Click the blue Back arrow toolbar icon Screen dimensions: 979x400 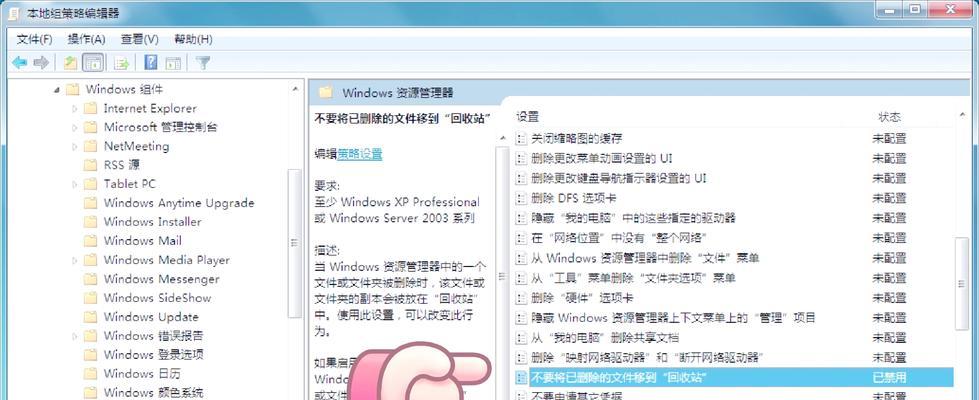click(x=19, y=62)
